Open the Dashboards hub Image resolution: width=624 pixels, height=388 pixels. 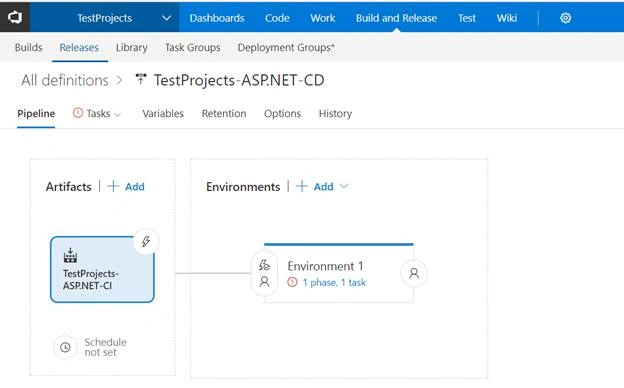[217, 18]
